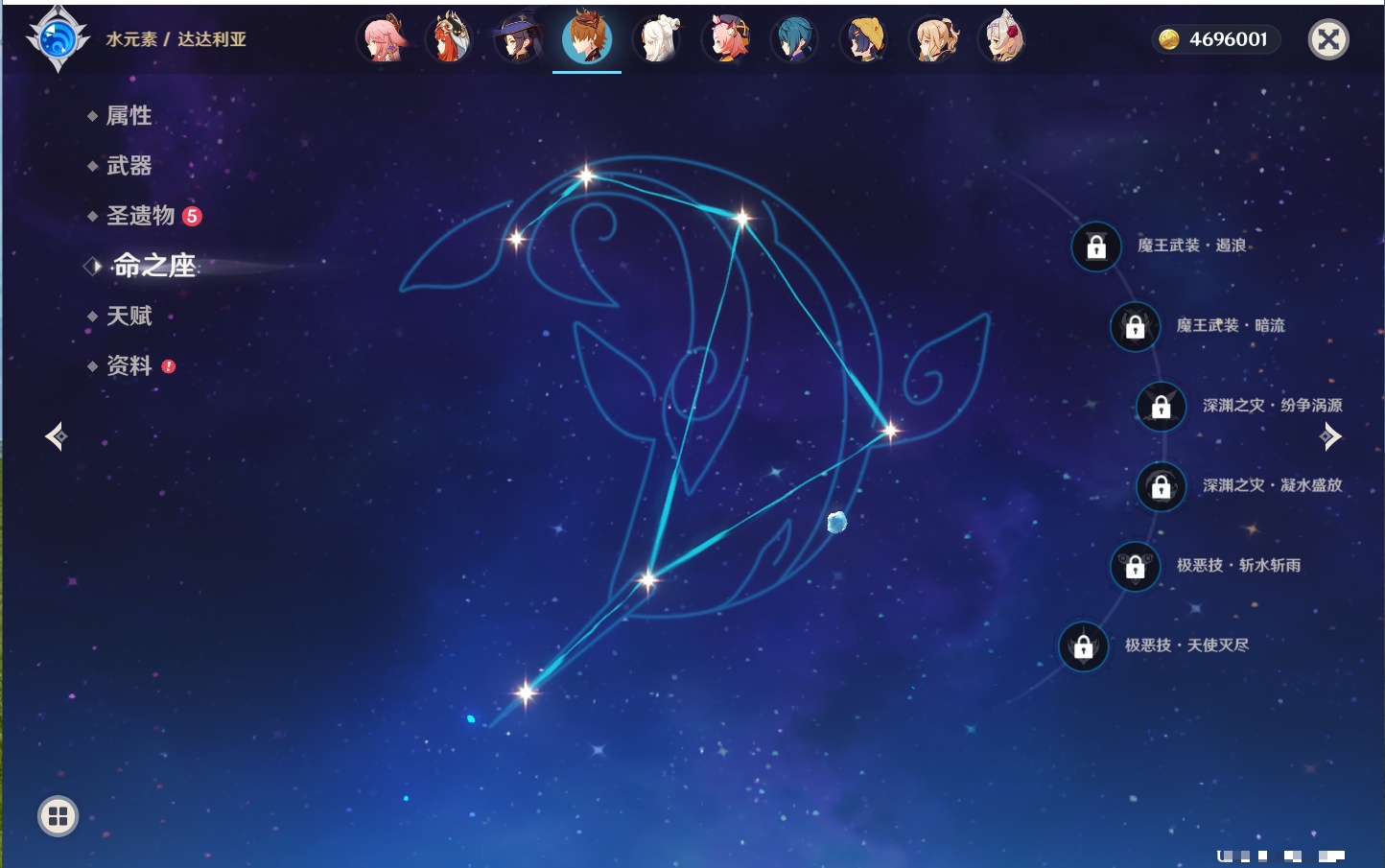The width and height of the screenshot is (1385, 868).
Task: Open the 资料 profile tab
Action: tap(129, 365)
